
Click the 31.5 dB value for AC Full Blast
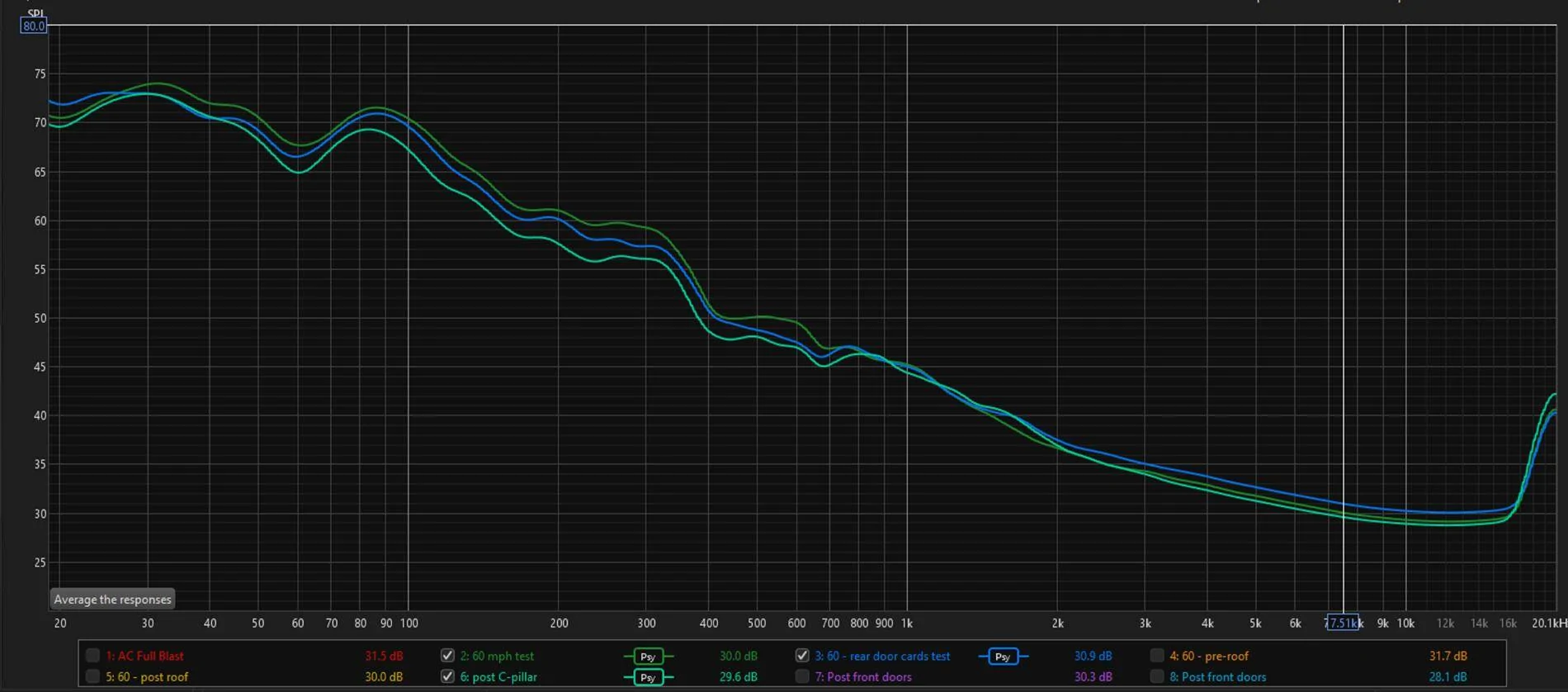[x=384, y=656]
